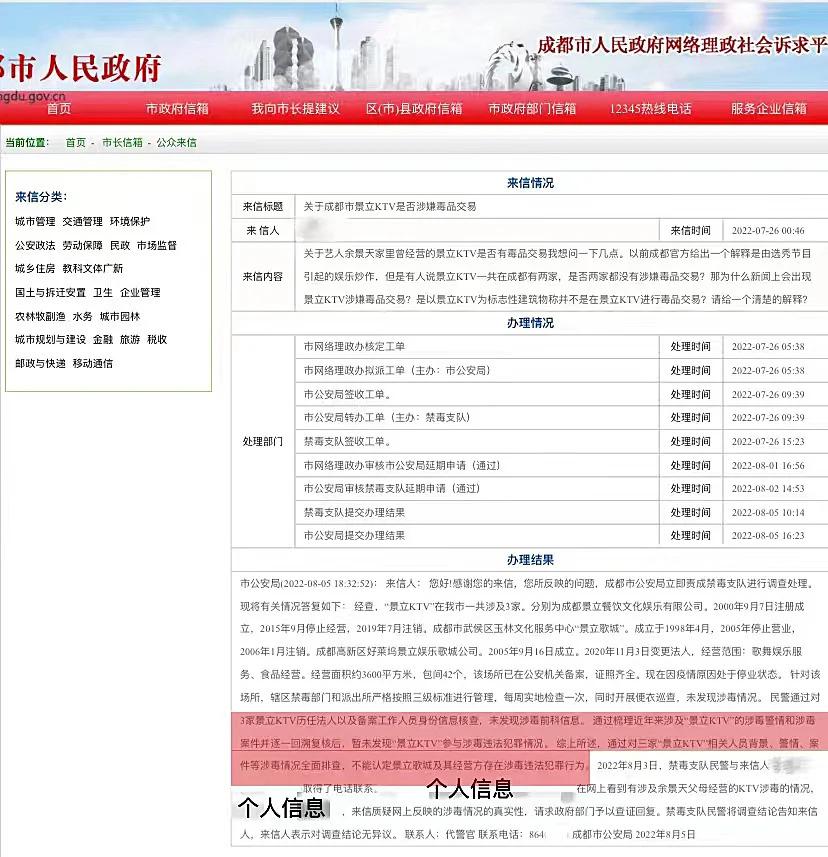Click the 来信情况 section header
The image size is (828, 857).
(x=530, y=183)
